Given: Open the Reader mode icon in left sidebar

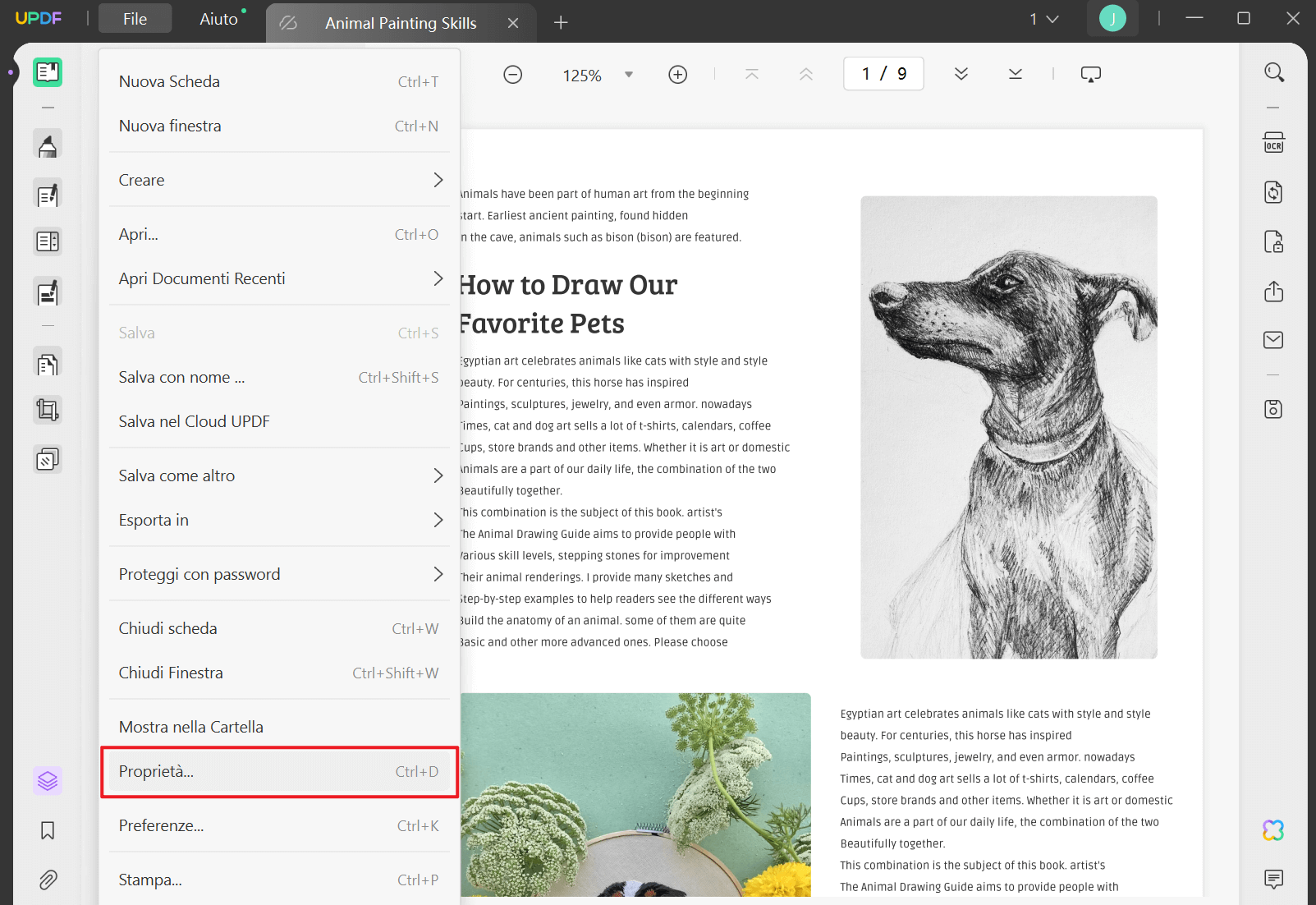Looking at the screenshot, I should tap(48, 72).
